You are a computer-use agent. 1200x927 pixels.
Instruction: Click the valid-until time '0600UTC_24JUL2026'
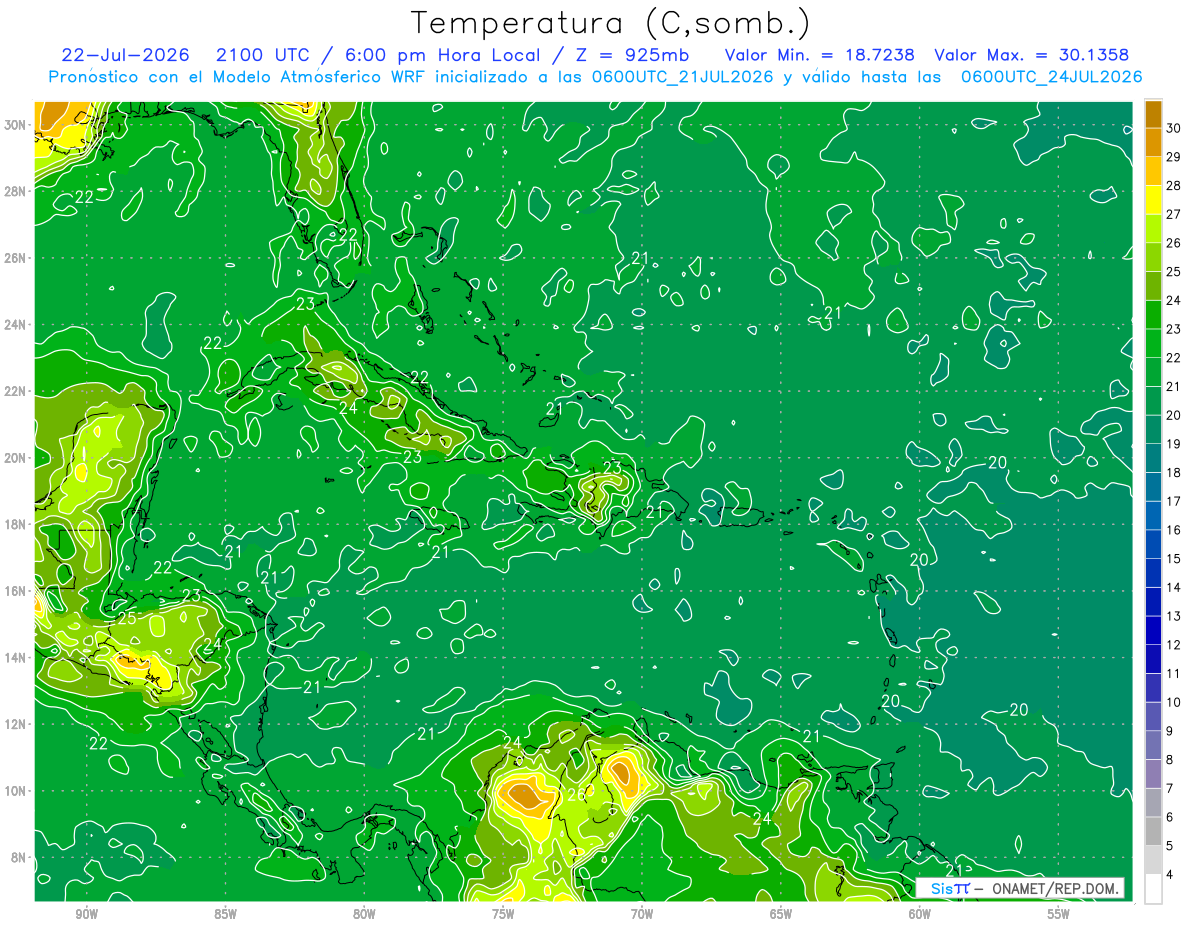click(1051, 77)
